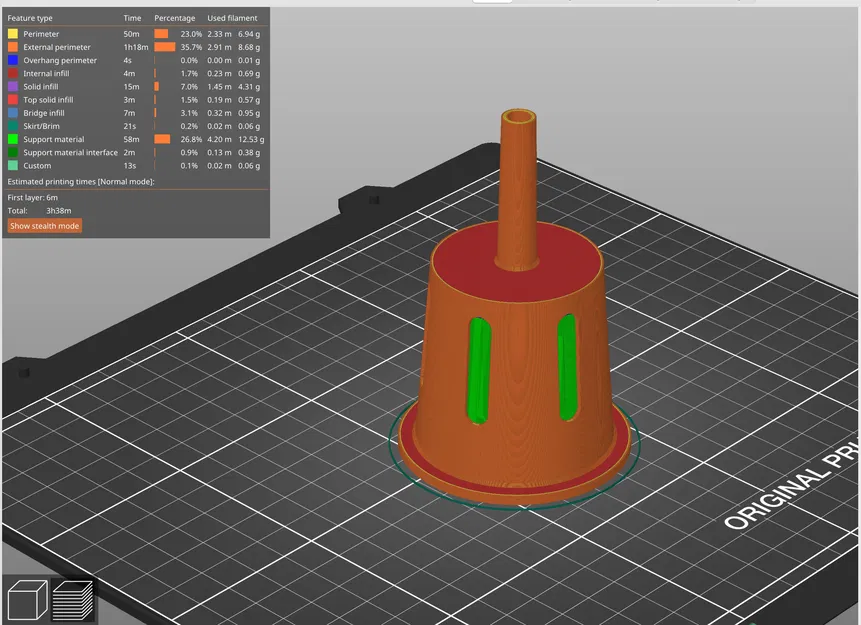861x625 pixels.
Task: Click the Percentage column header
Action: (175, 18)
